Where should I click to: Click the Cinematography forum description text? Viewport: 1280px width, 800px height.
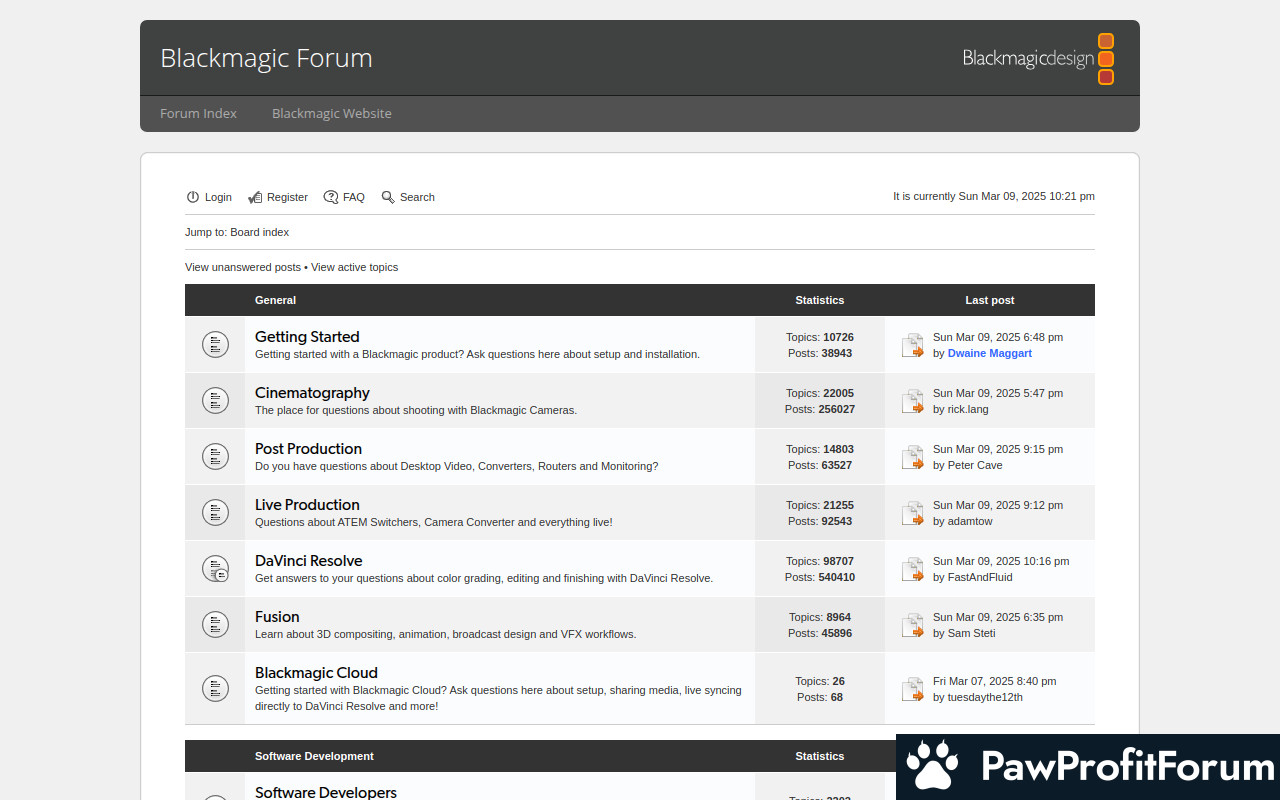coord(416,410)
